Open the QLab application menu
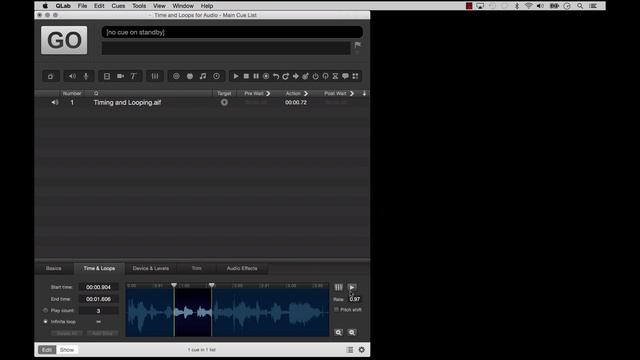This screenshot has height=360, width=640. click(63, 6)
